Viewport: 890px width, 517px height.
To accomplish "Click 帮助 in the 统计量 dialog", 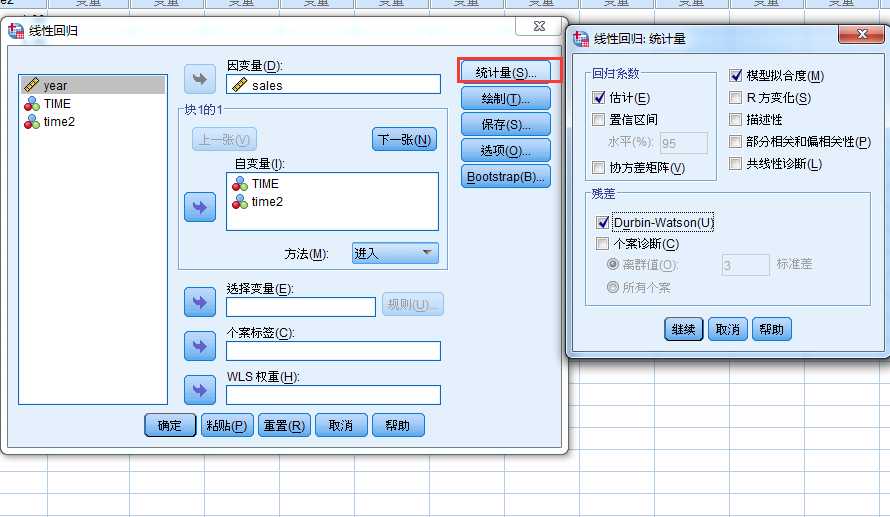I will (x=771, y=329).
